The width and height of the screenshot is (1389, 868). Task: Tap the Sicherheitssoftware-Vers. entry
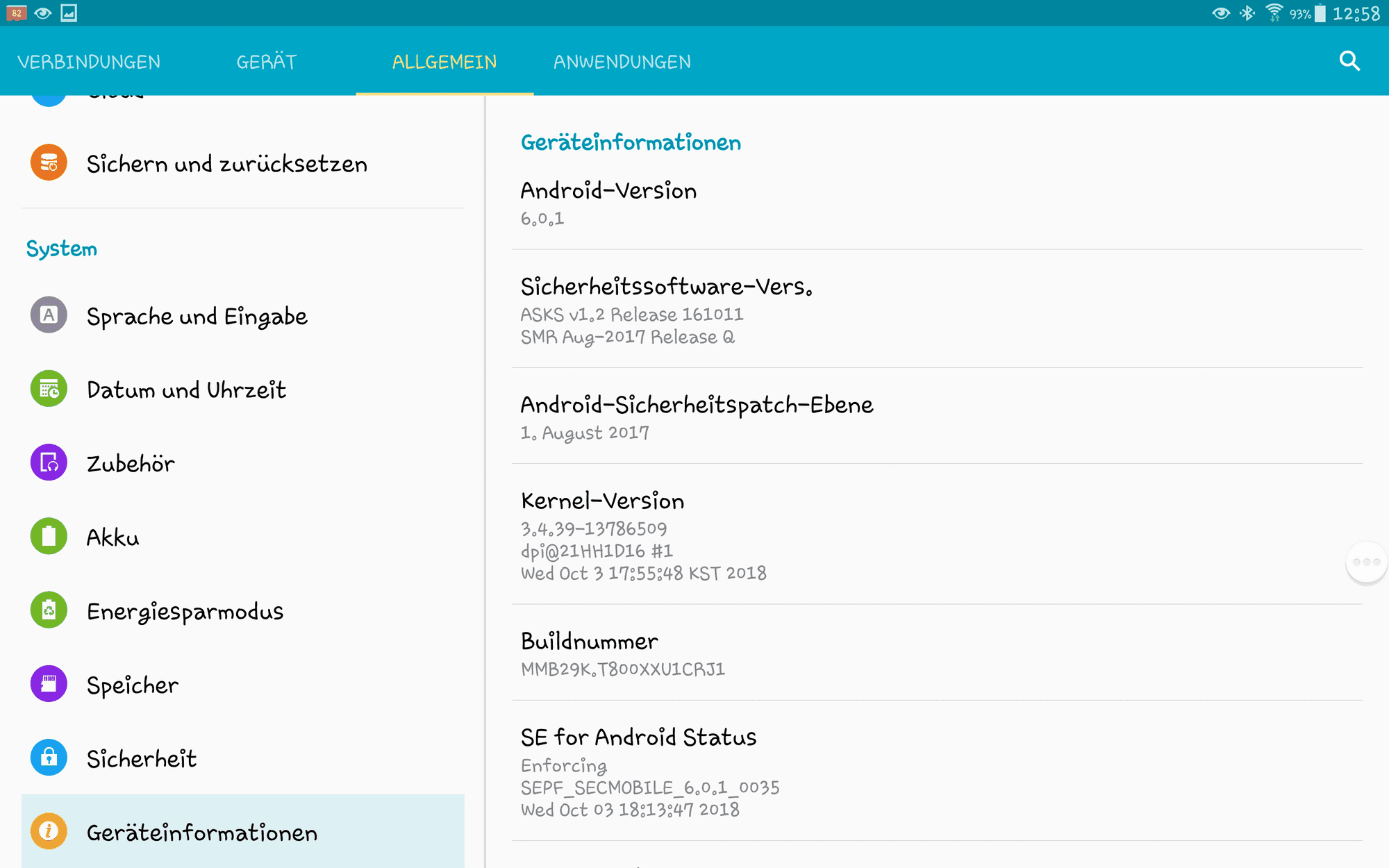(x=938, y=309)
